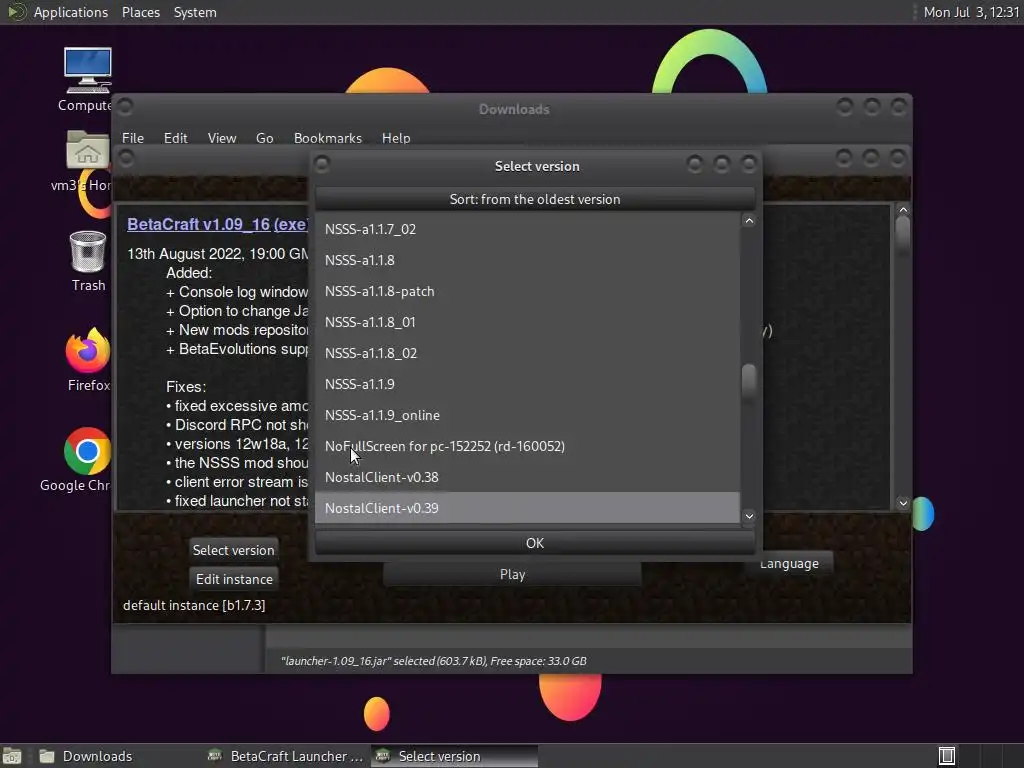The image size is (1024, 768).
Task: Select NSSS-a1.1.8-patch version
Action: tap(527, 291)
